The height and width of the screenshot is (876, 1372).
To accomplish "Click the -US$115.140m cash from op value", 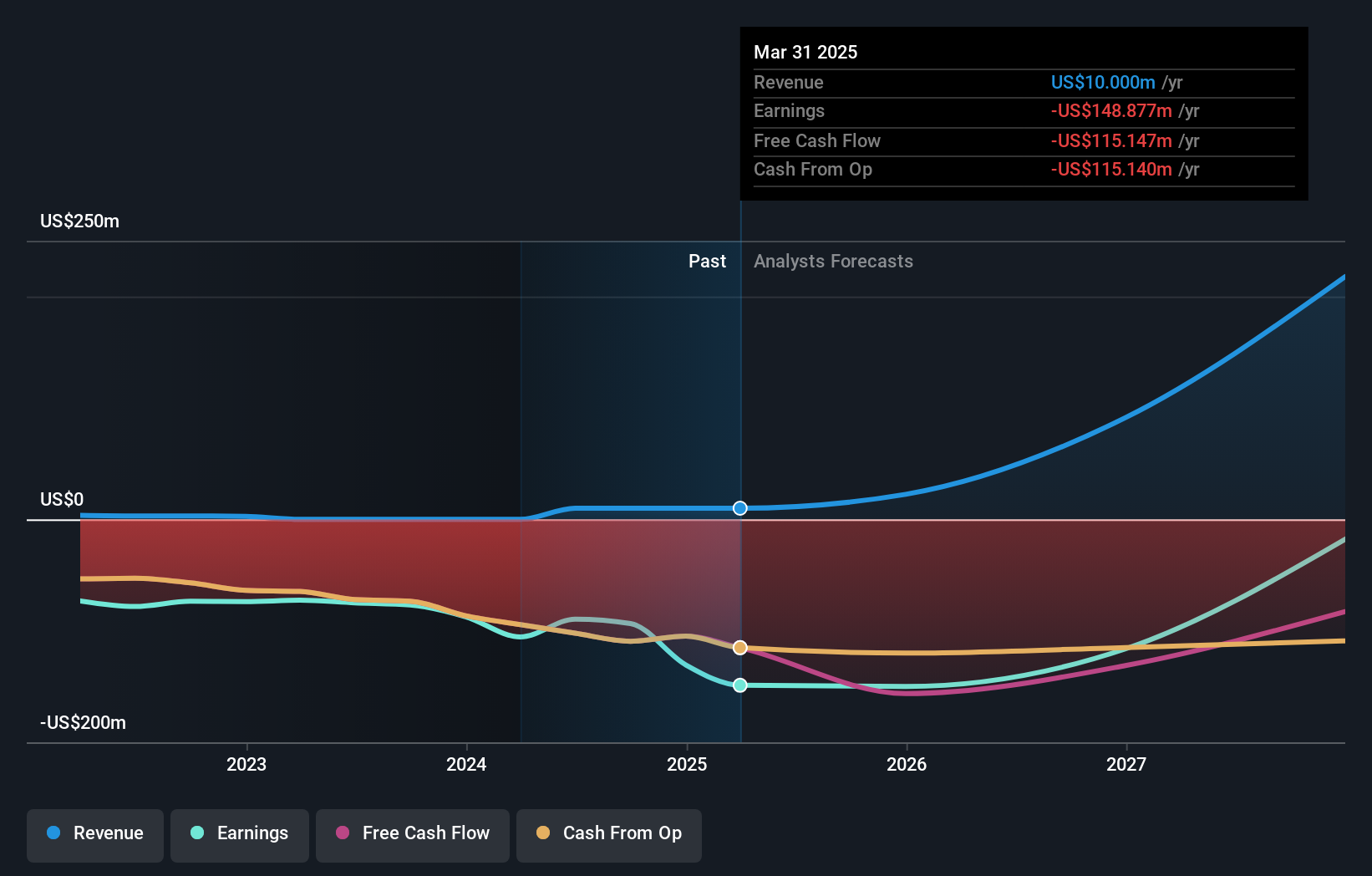I will click(1111, 170).
